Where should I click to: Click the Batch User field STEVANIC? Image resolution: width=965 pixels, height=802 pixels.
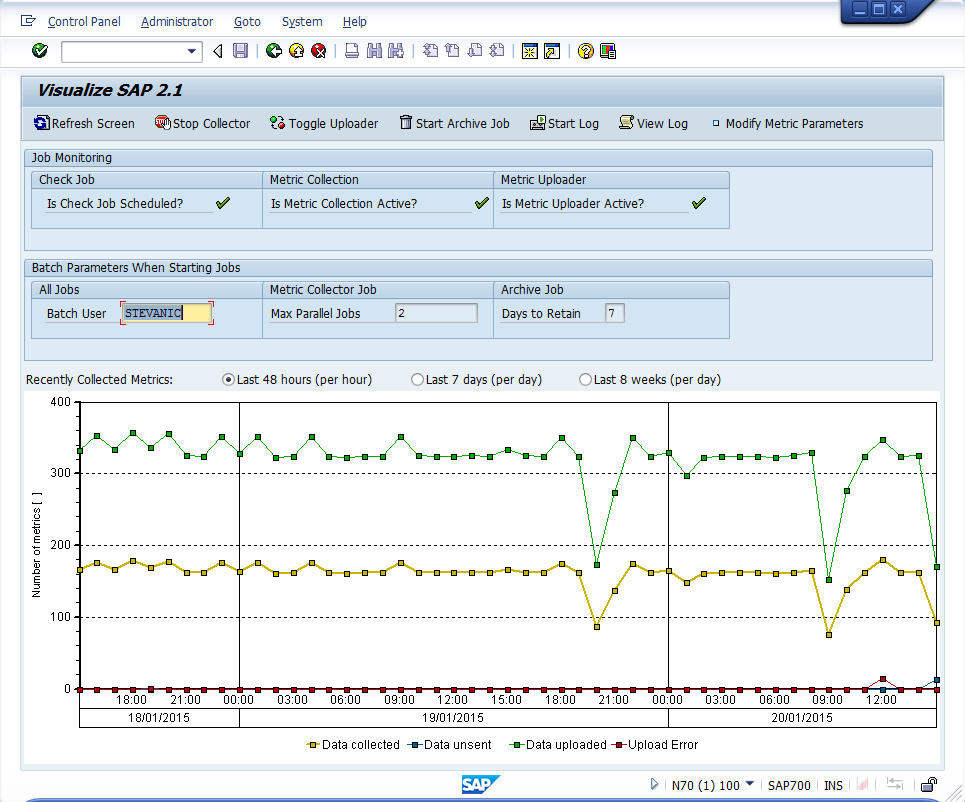click(x=167, y=313)
